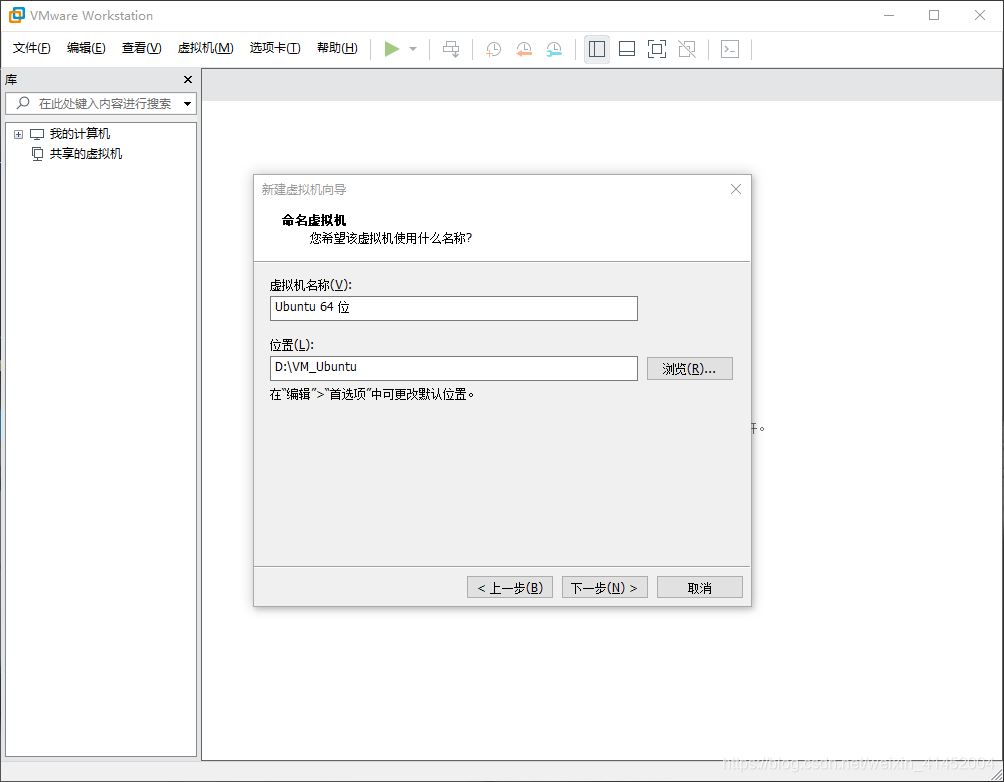The image size is (1004, 782).
Task: Activate Unity mode toolbar icon
Action: click(x=687, y=48)
